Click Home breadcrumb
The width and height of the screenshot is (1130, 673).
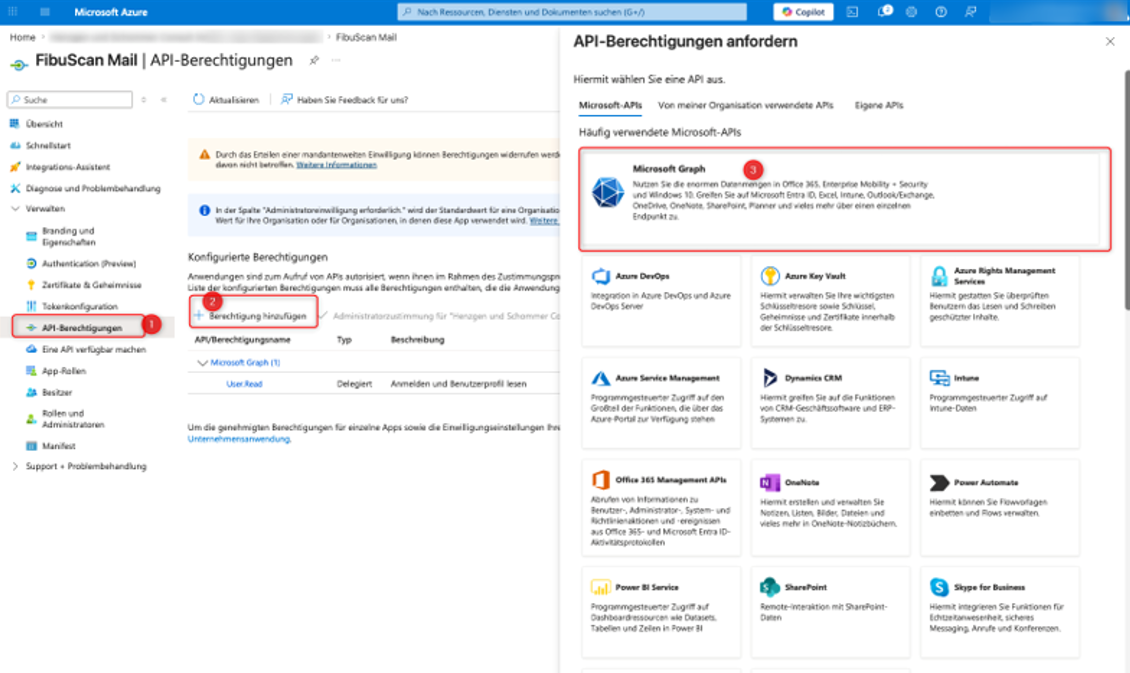22,37
